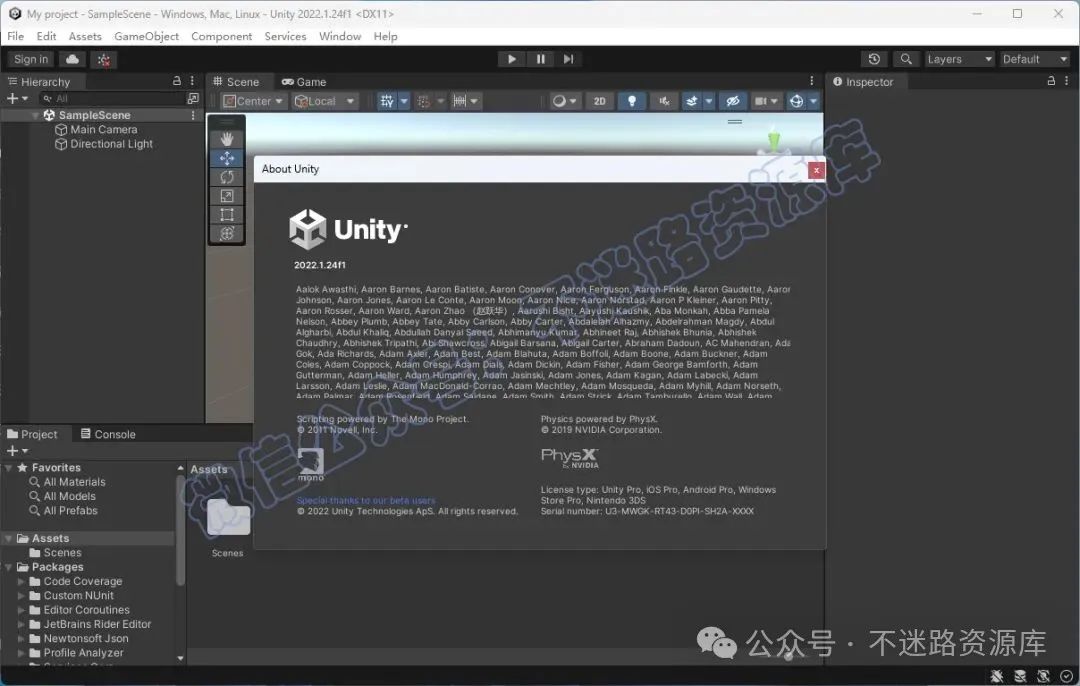Switch to the Game tab
1080x686 pixels.
click(304, 81)
